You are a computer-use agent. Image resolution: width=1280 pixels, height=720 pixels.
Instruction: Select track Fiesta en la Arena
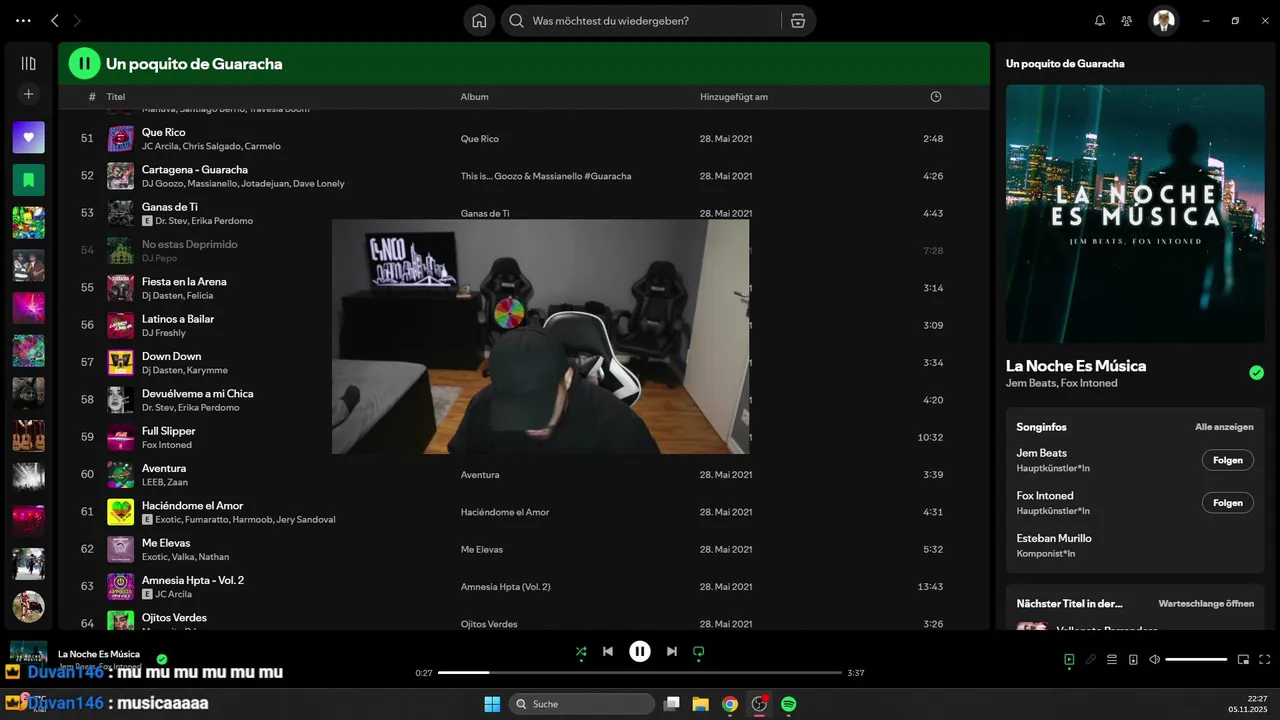[x=184, y=281]
